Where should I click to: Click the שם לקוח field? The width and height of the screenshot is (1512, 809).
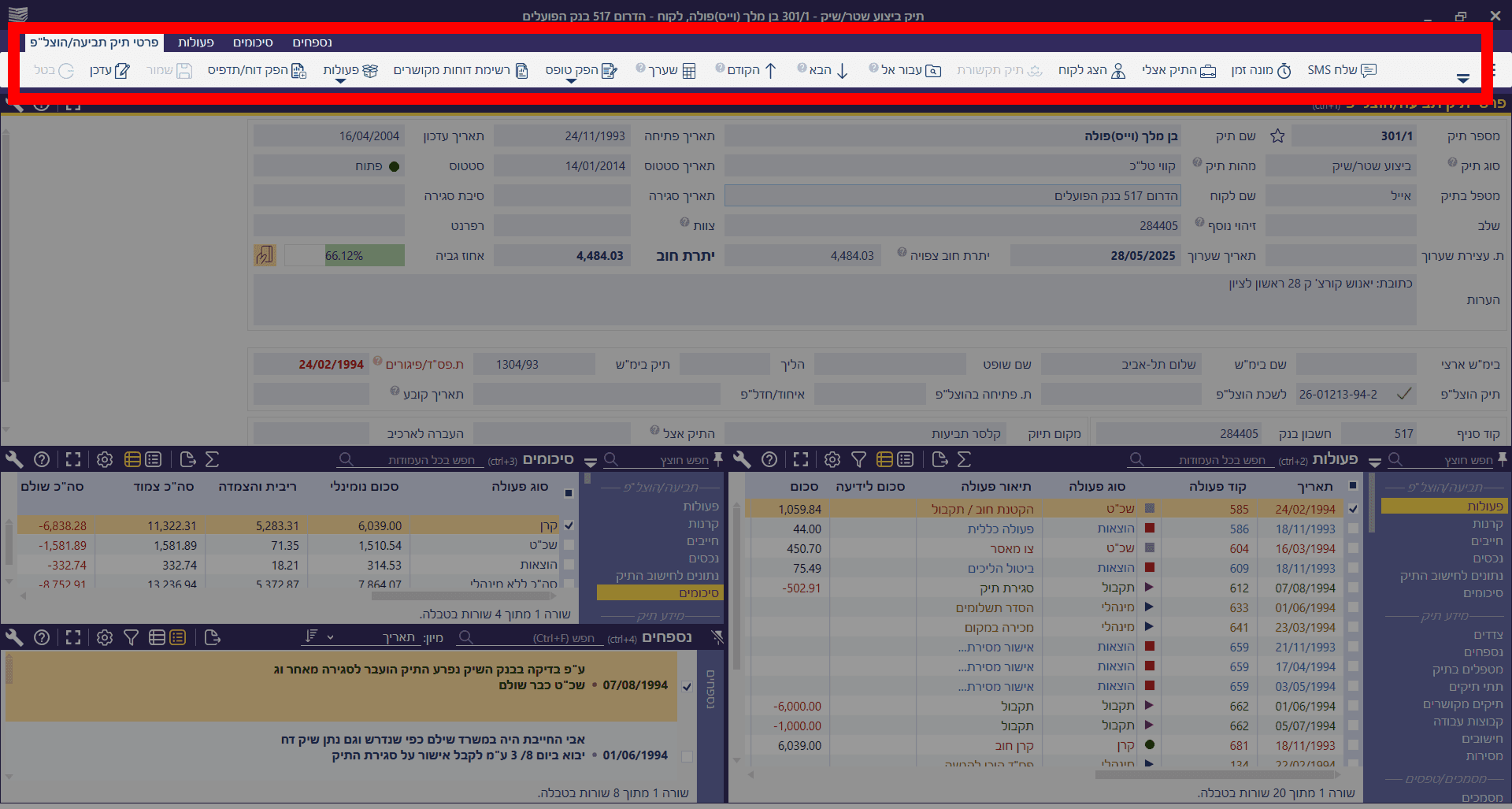(953, 195)
